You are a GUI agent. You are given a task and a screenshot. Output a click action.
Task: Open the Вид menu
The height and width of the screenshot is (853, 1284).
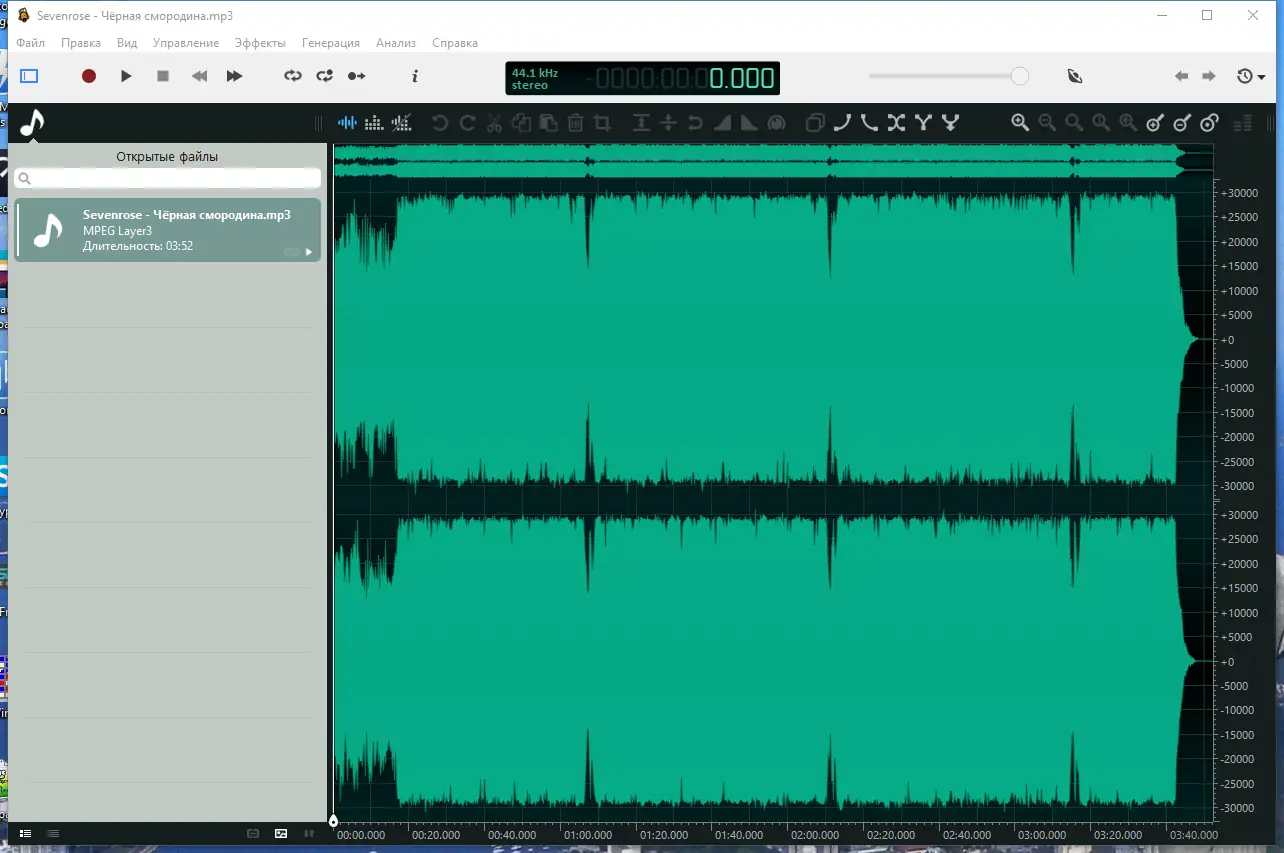click(x=127, y=43)
